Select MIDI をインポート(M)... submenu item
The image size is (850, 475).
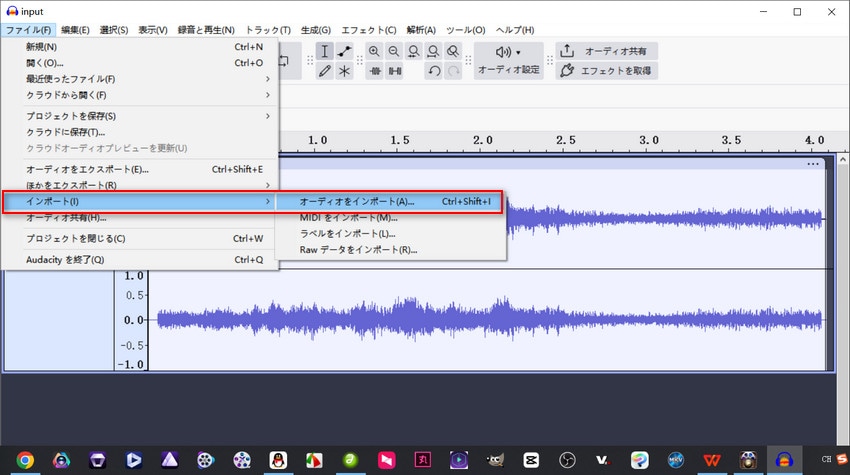[390, 217]
